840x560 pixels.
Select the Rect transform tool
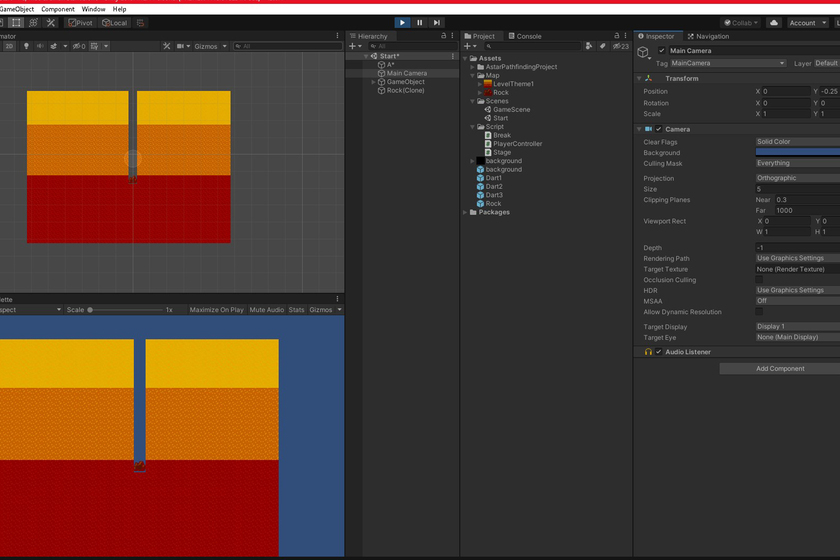click(x=16, y=22)
